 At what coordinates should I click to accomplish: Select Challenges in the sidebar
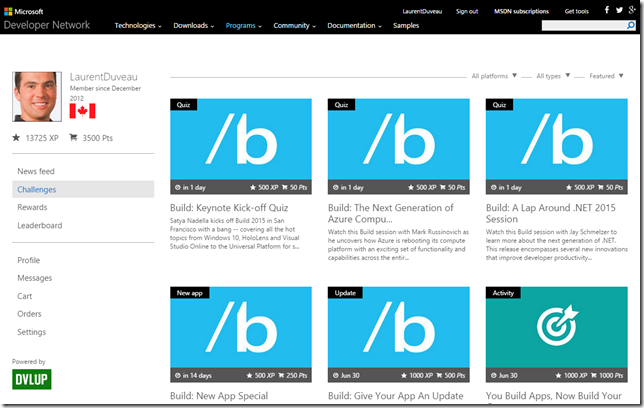click(83, 189)
